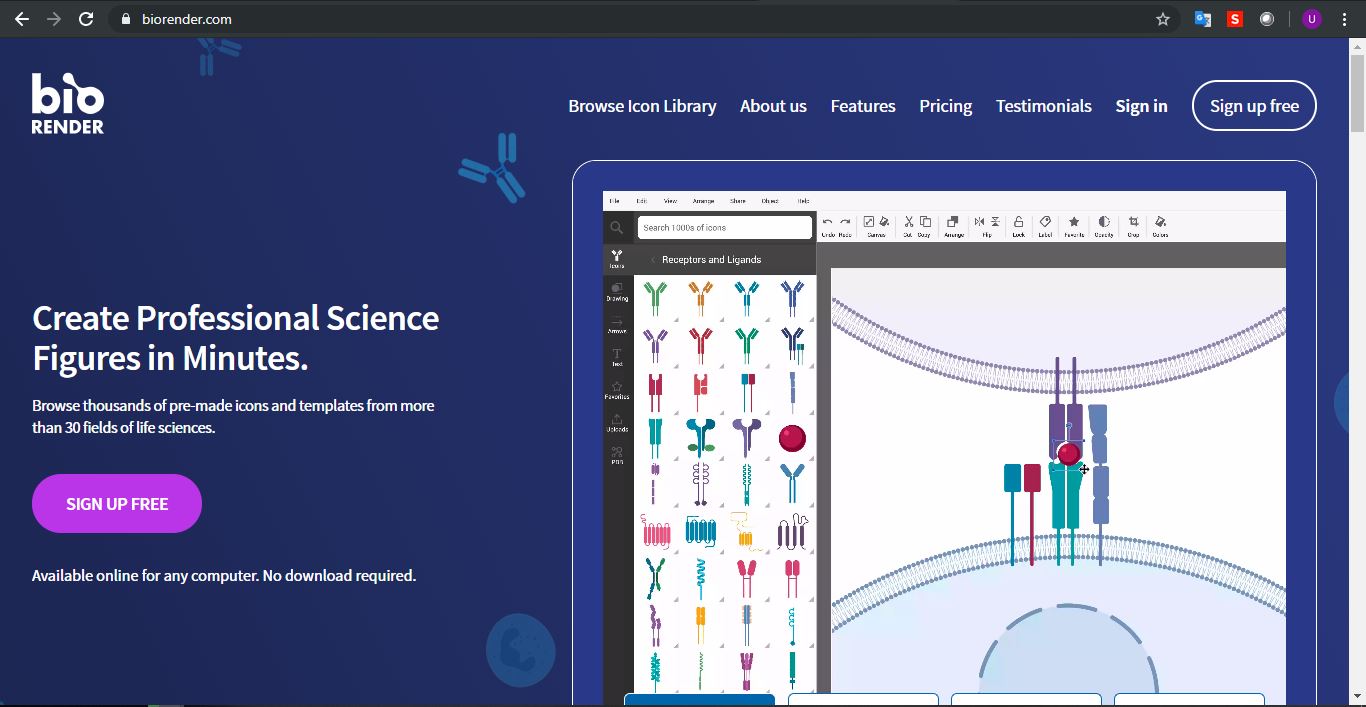
Task: Click the Canvas resize icon in toolbar
Action: 869,222
